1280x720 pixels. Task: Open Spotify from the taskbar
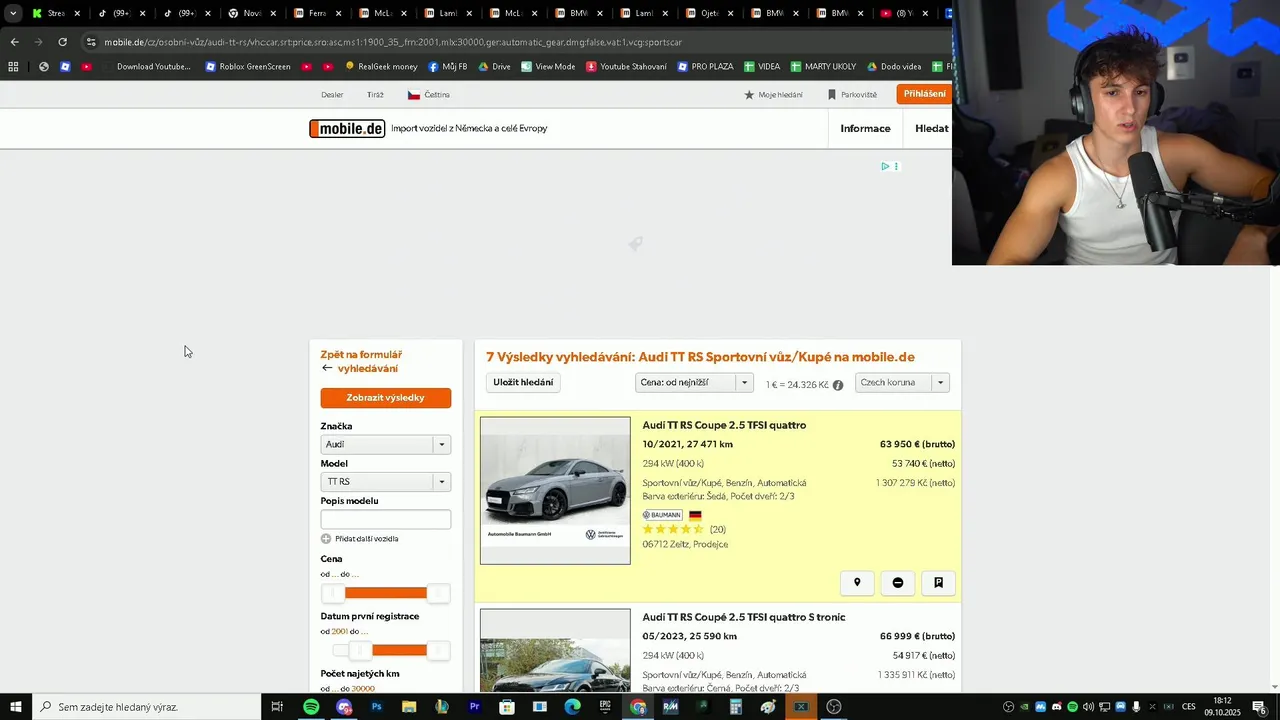(311, 707)
